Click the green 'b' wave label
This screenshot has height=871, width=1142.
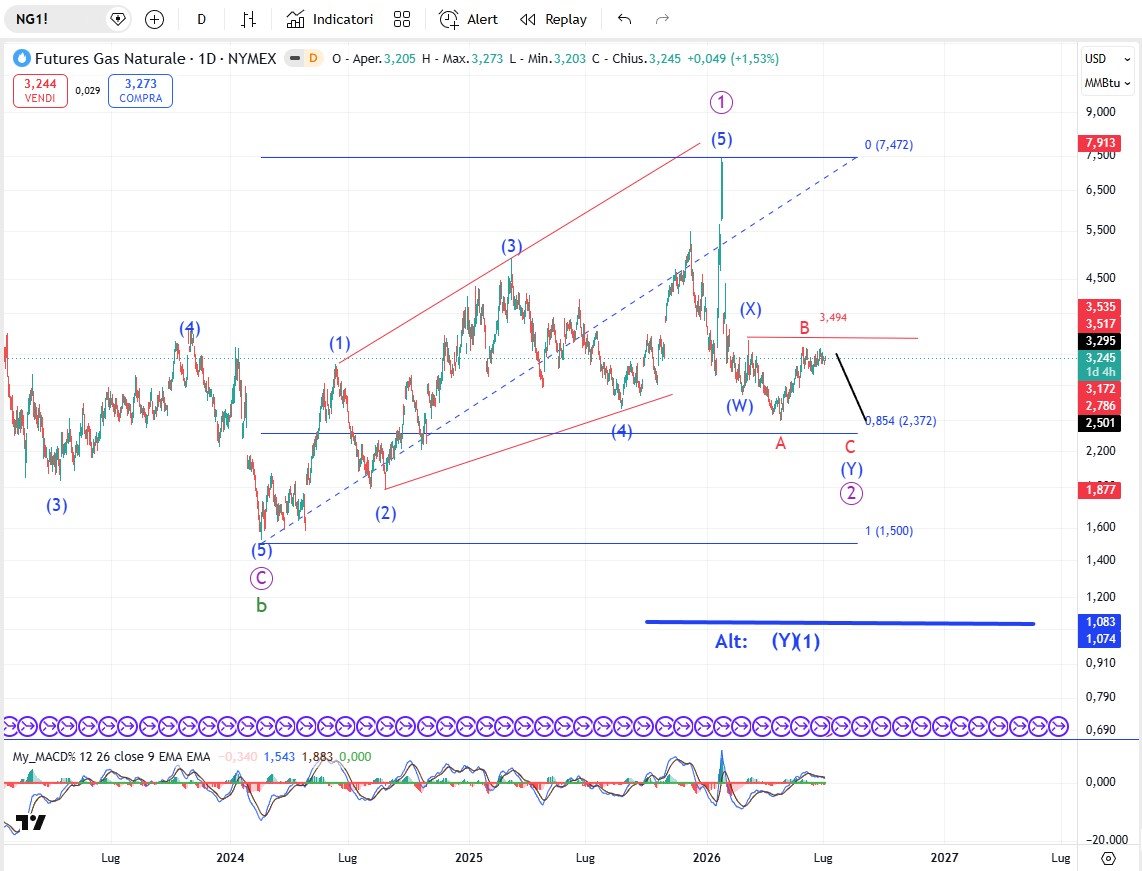[261, 605]
